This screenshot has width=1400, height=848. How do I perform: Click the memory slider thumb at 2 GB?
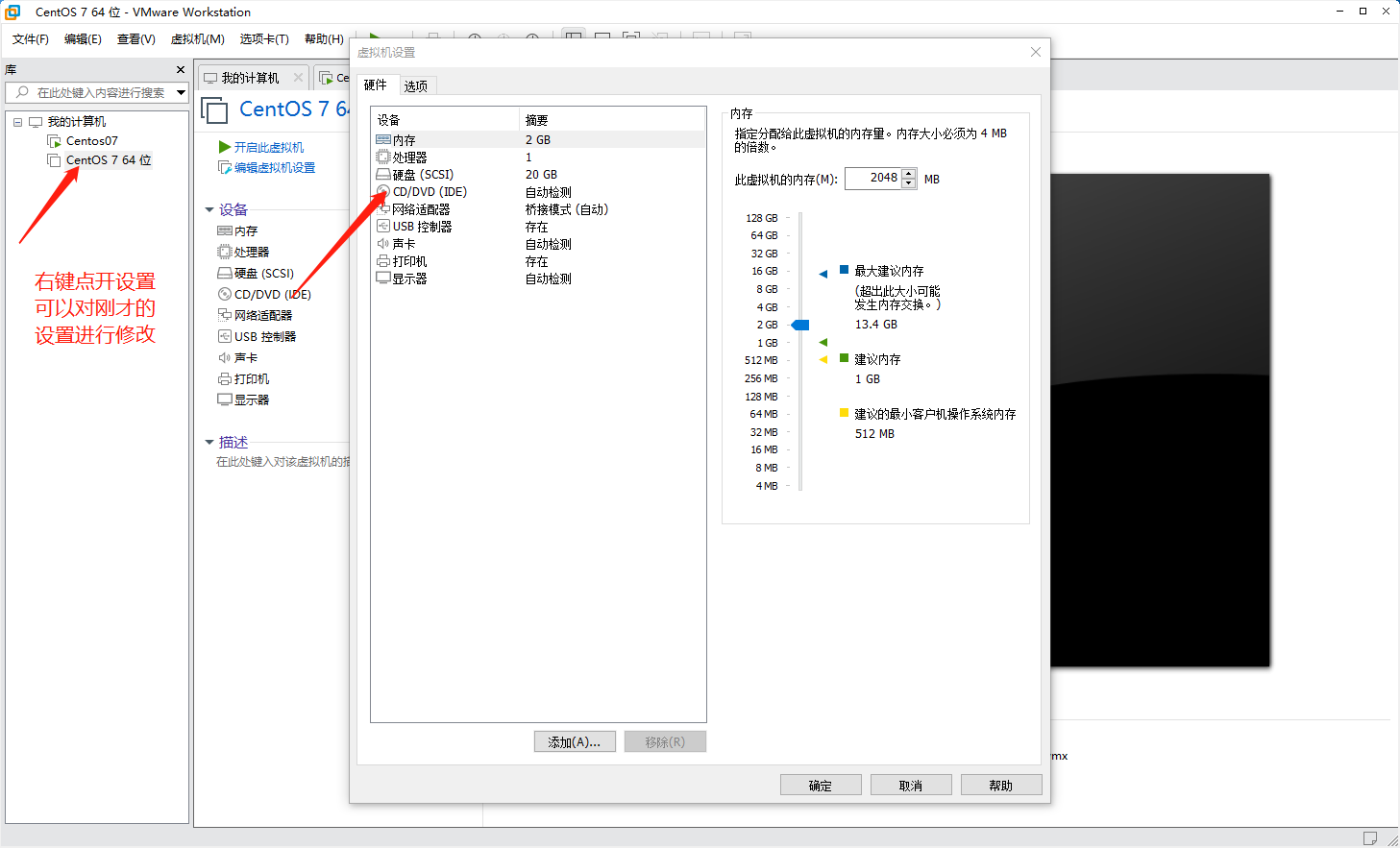tap(800, 326)
